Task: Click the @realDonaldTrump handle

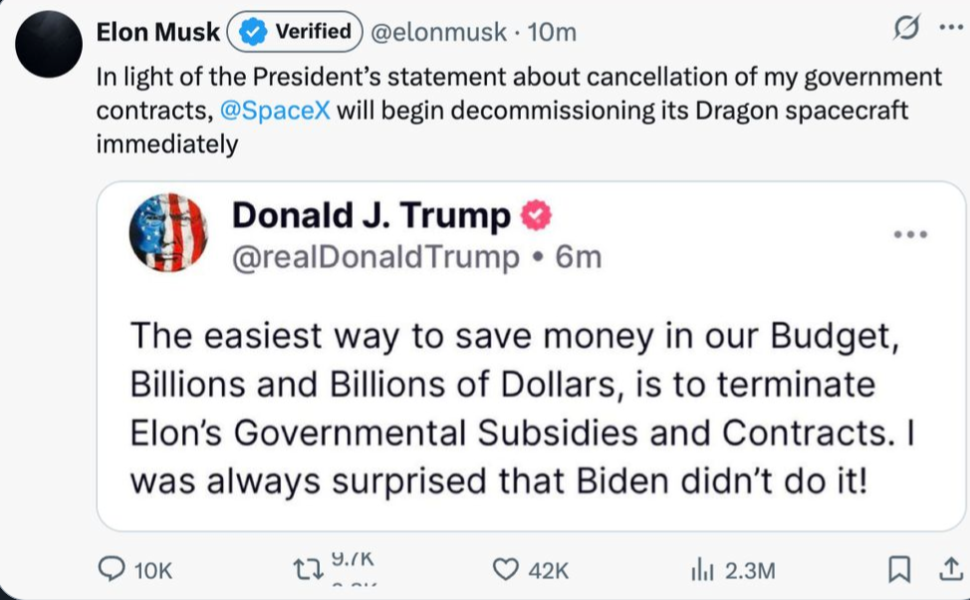Action: (x=375, y=257)
